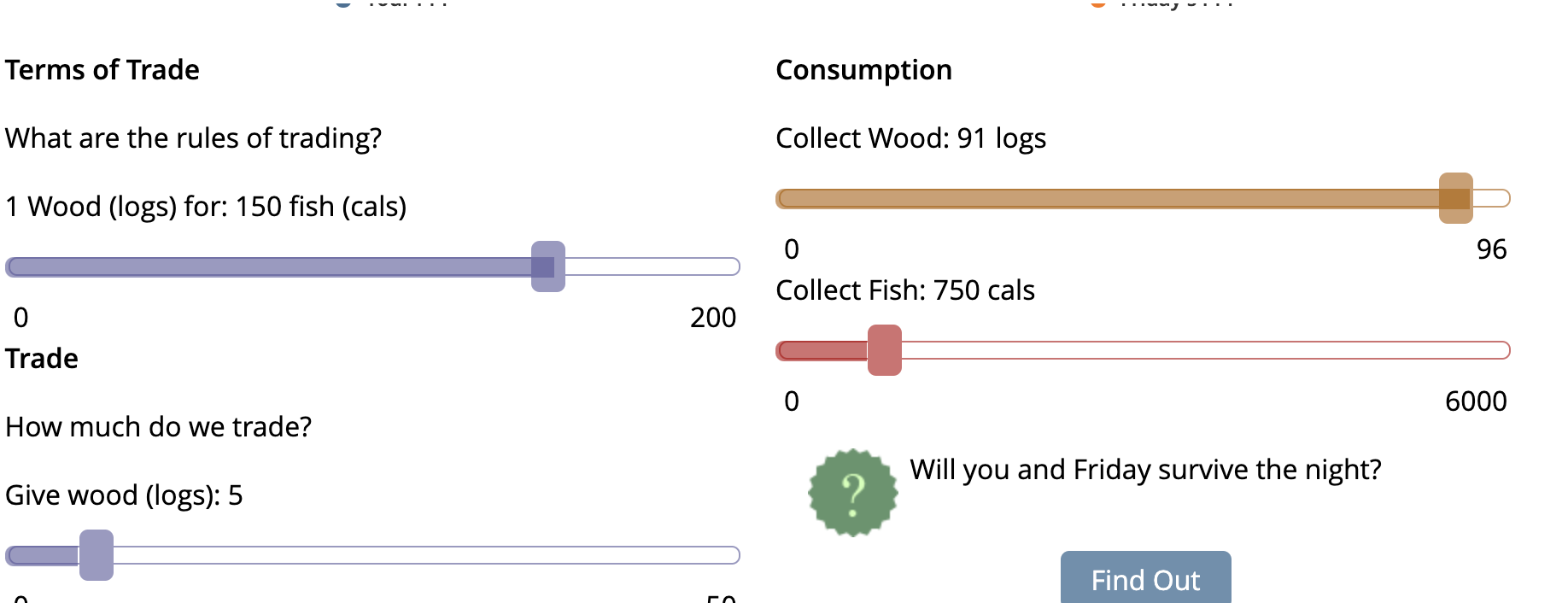1568x603 pixels.
Task: Click the Collect Wood slider handle
Action: point(1456,198)
